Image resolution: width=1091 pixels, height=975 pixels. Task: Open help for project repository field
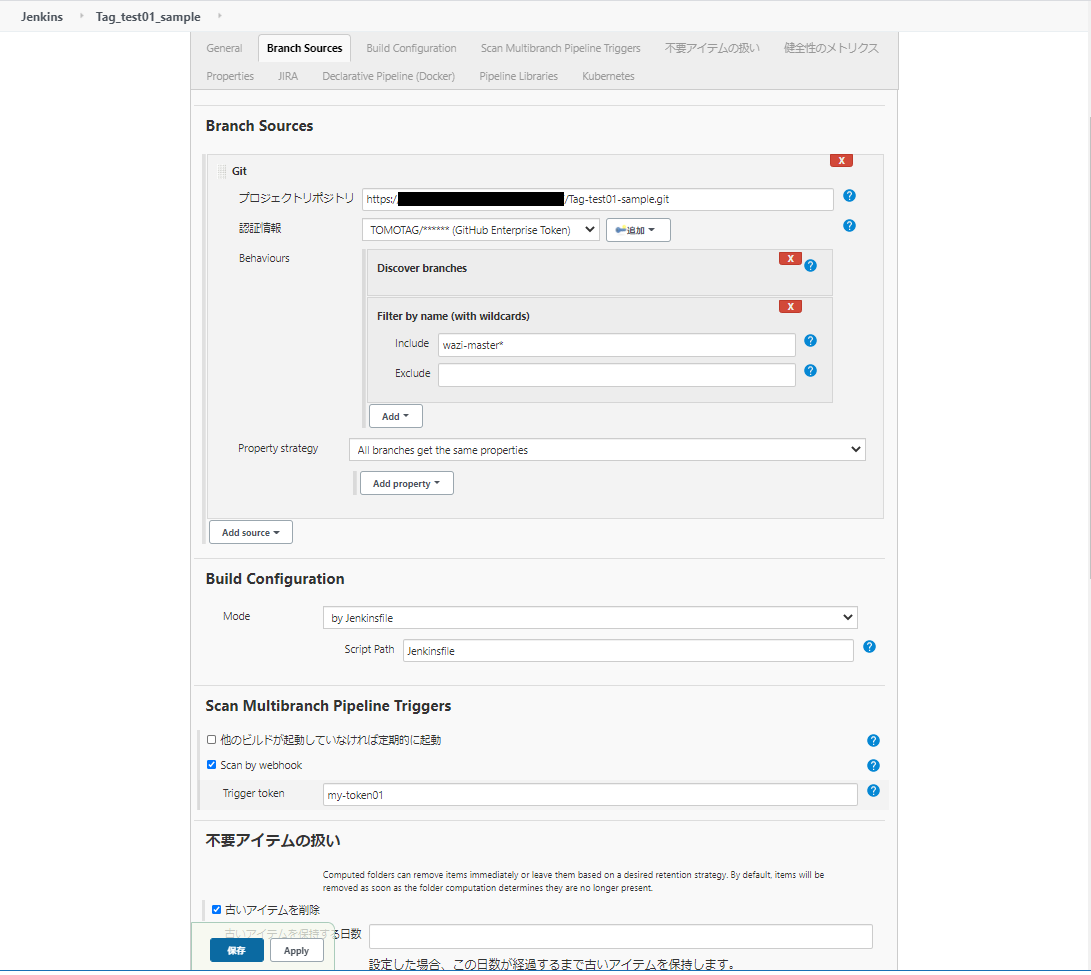(849, 196)
